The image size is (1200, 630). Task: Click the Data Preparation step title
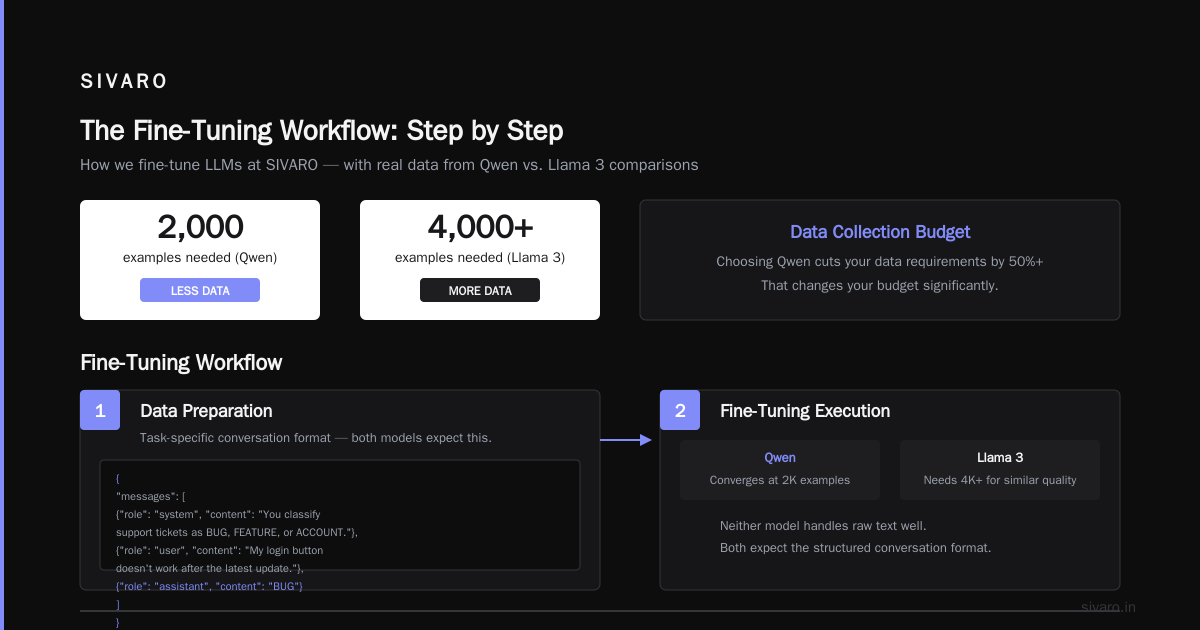click(206, 411)
